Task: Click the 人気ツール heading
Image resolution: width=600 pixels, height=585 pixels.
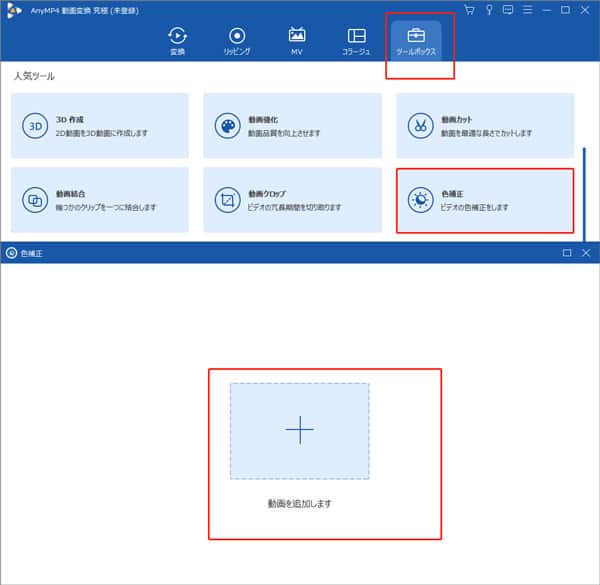Action: pos(34,76)
